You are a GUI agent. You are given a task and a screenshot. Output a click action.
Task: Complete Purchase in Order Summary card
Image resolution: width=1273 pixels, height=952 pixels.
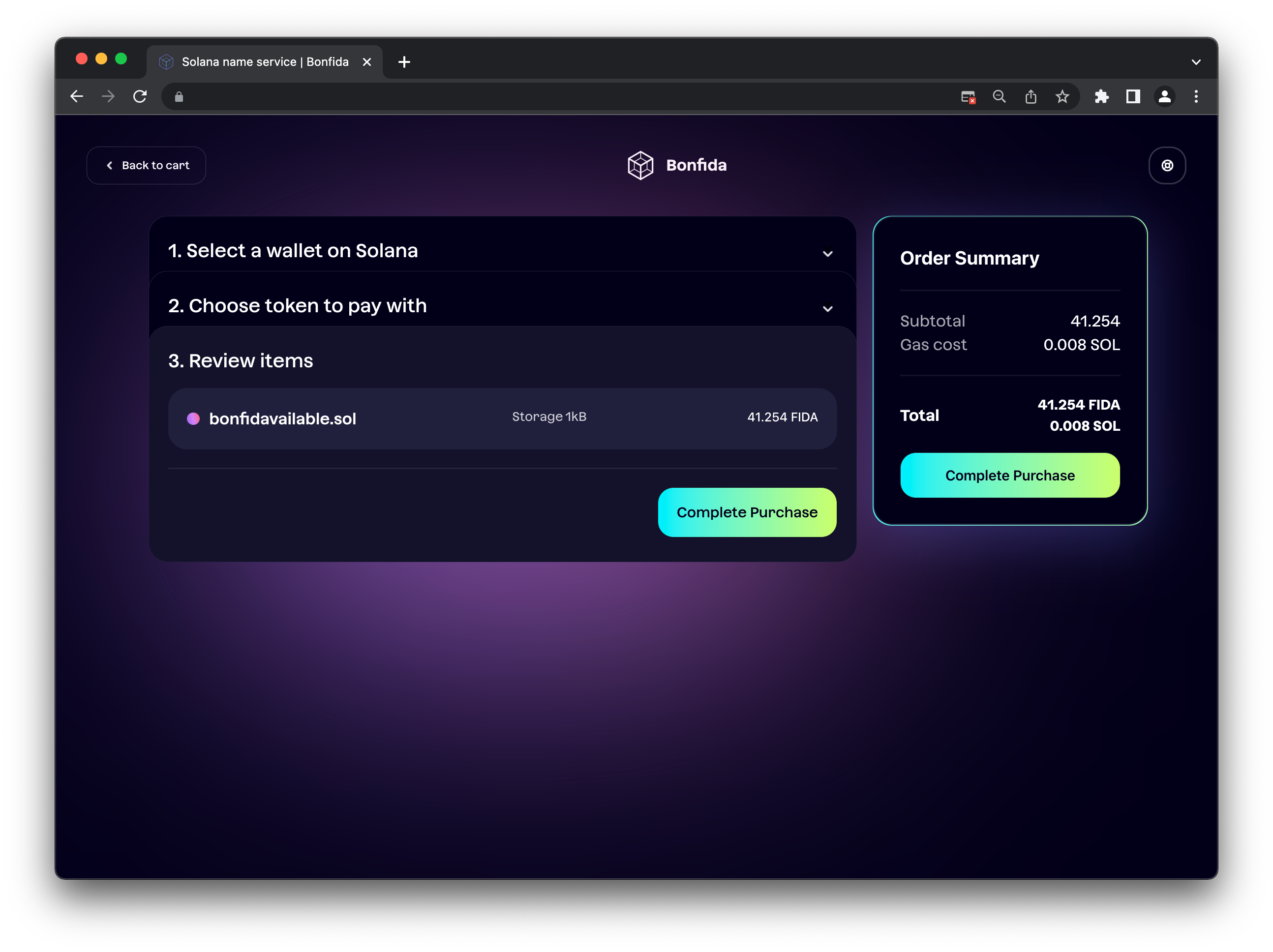(x=1010, y=476)
